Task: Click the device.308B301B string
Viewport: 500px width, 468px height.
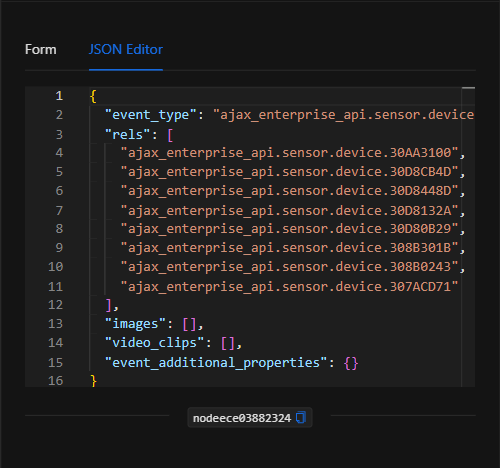Action: [x=289, y=248]
